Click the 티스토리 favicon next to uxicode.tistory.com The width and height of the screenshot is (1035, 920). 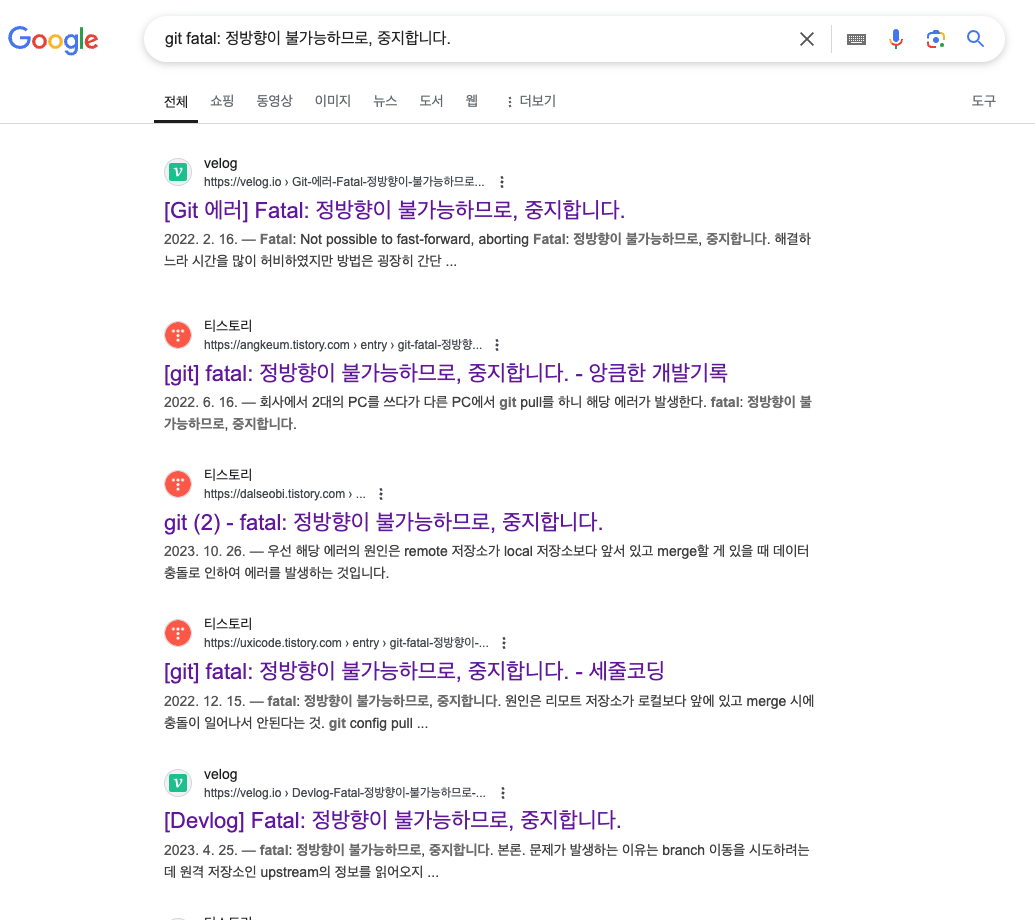click(x=177, y=632)
